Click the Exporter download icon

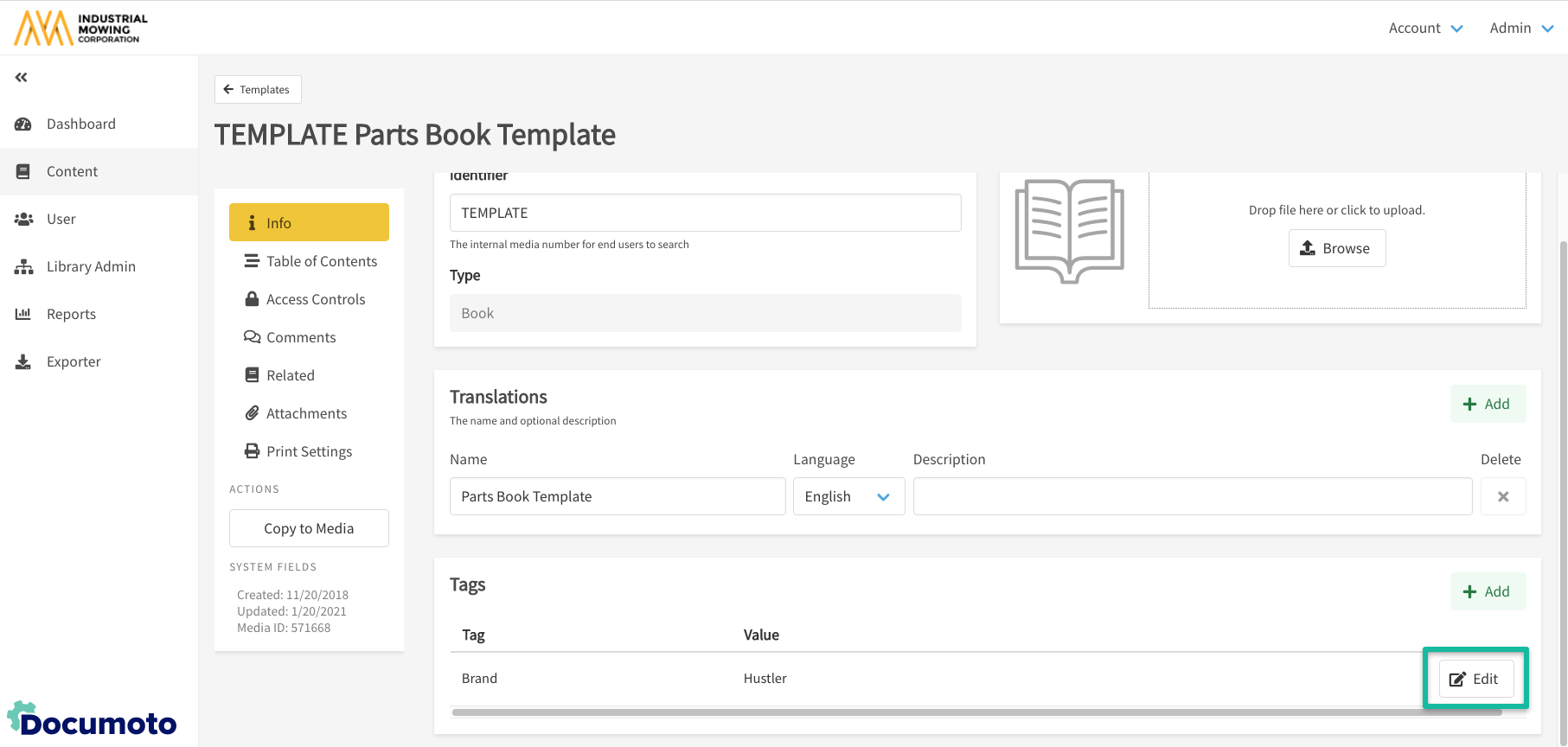click(23, 362)
